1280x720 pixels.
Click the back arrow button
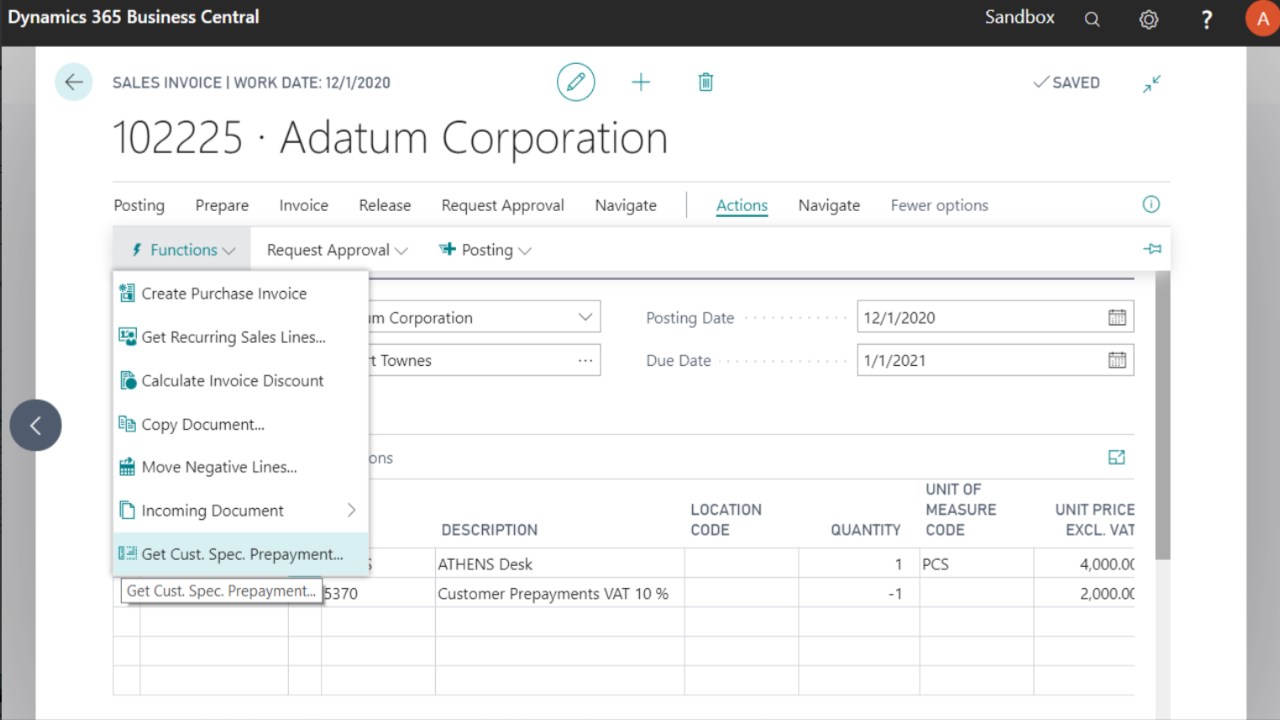[74, 82]
